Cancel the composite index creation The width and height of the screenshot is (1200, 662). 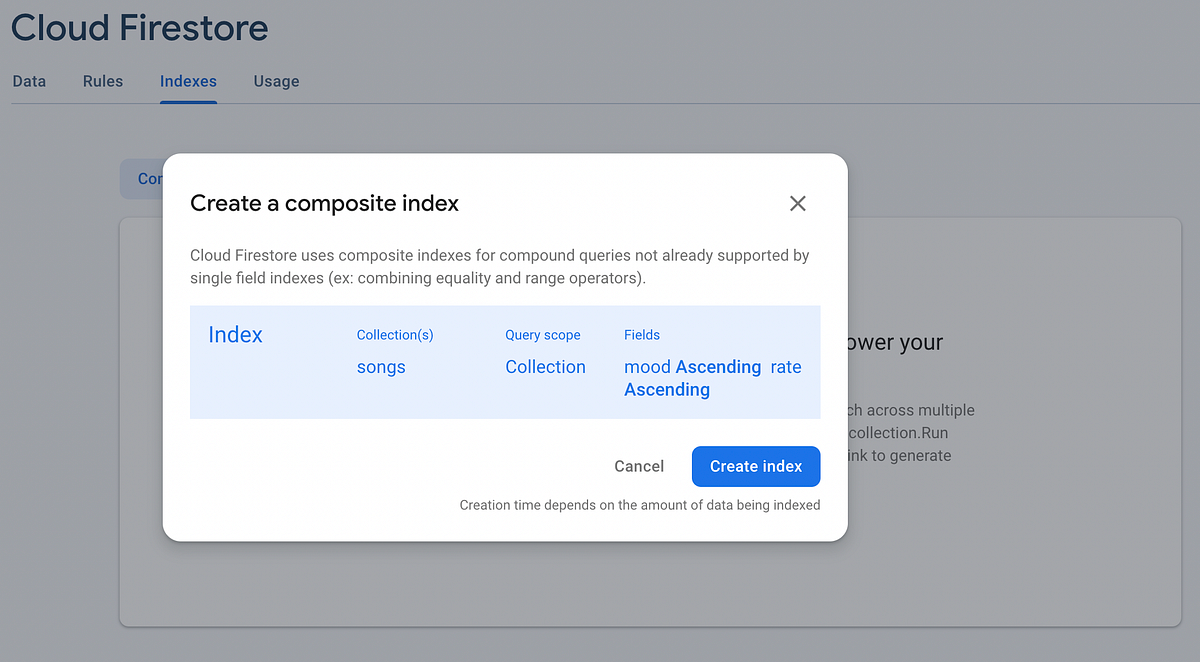click(639, 466)
